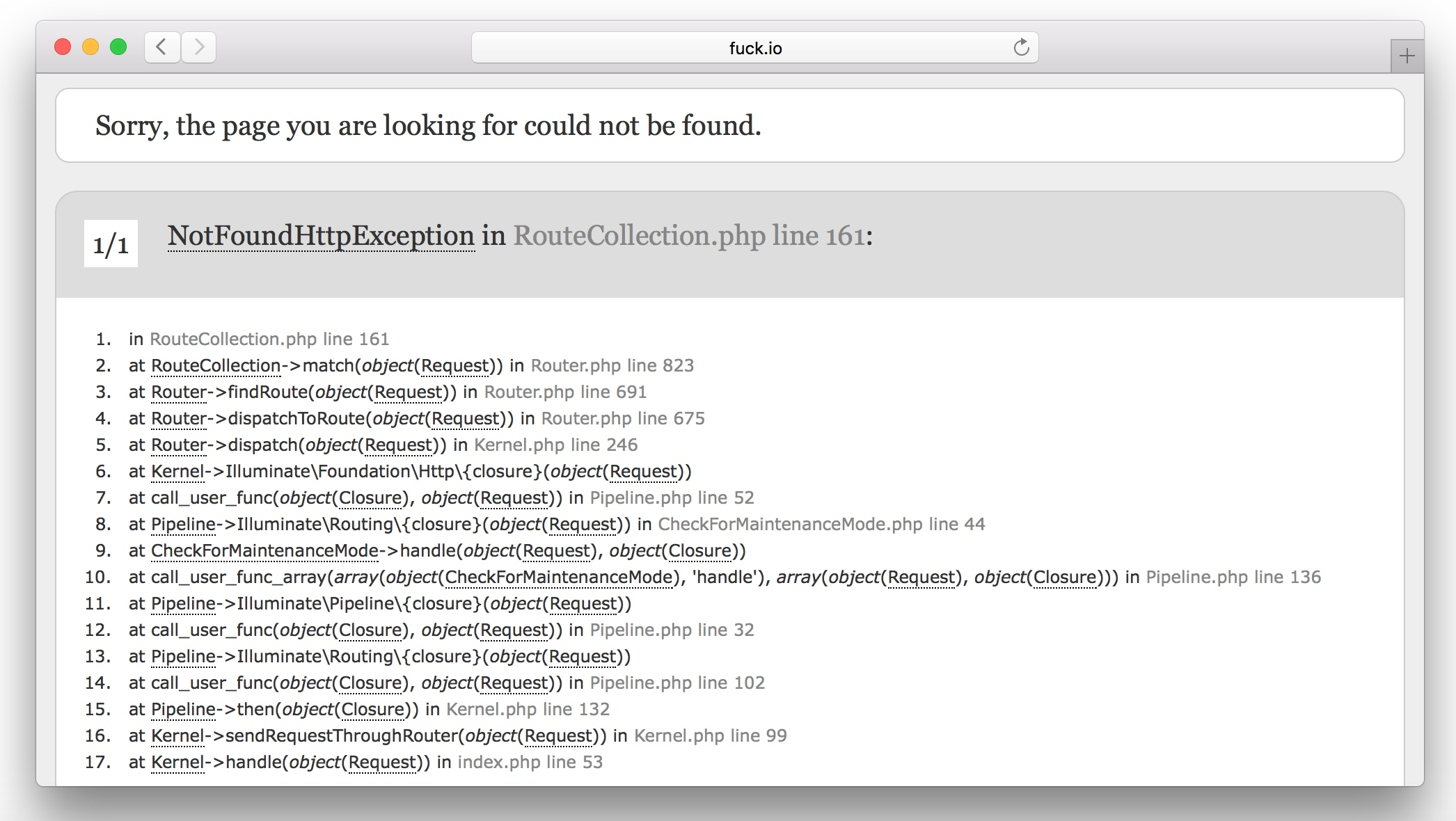This screenshot has width=1456, height=821.
Task: Click Kernel in the sendRequestThroughRouter line
Action: [x=177, y=736]
